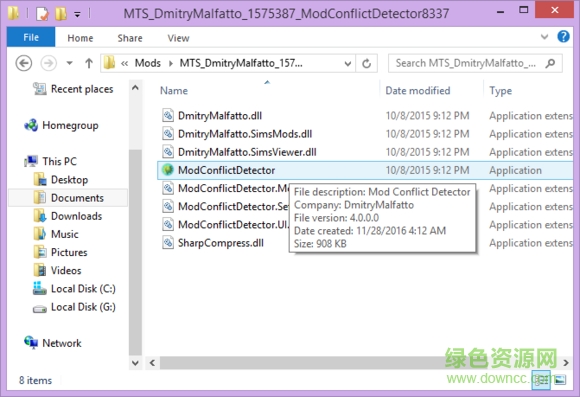Open the Help question mark icon

click(x=563, y=37)
